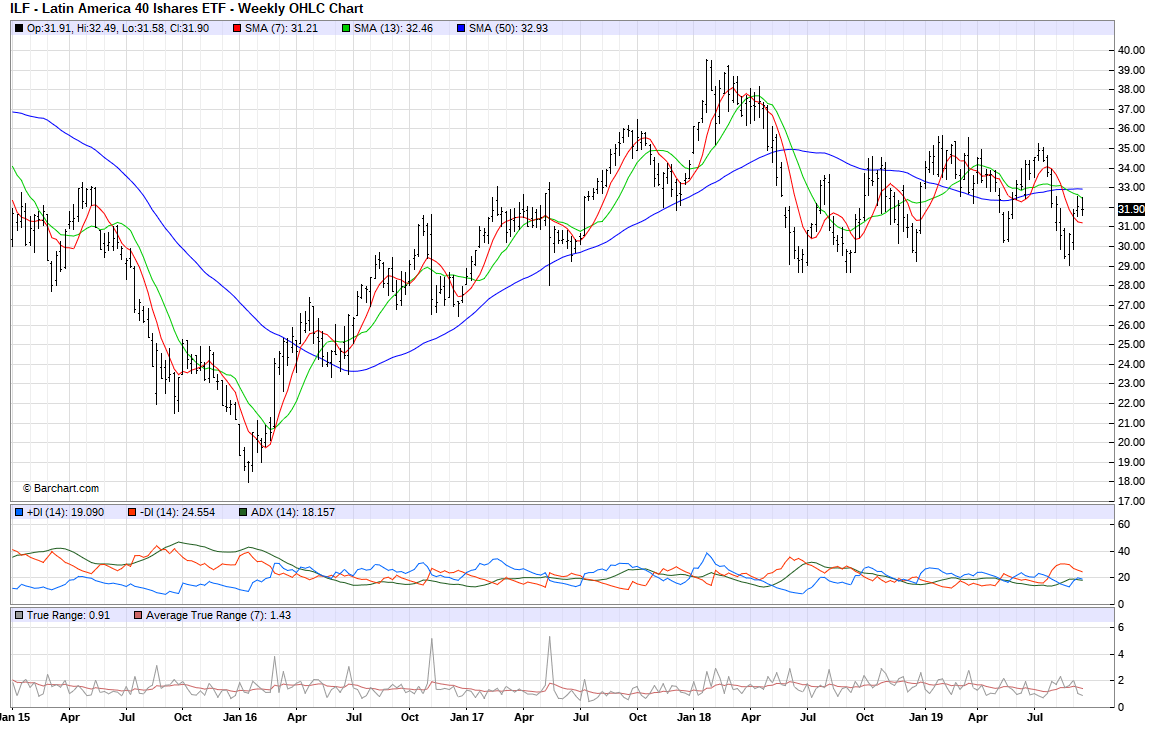Click the green SMA (13) legend swatch
This screenshot has height=748, width=1156.
(x=346, y=28)
